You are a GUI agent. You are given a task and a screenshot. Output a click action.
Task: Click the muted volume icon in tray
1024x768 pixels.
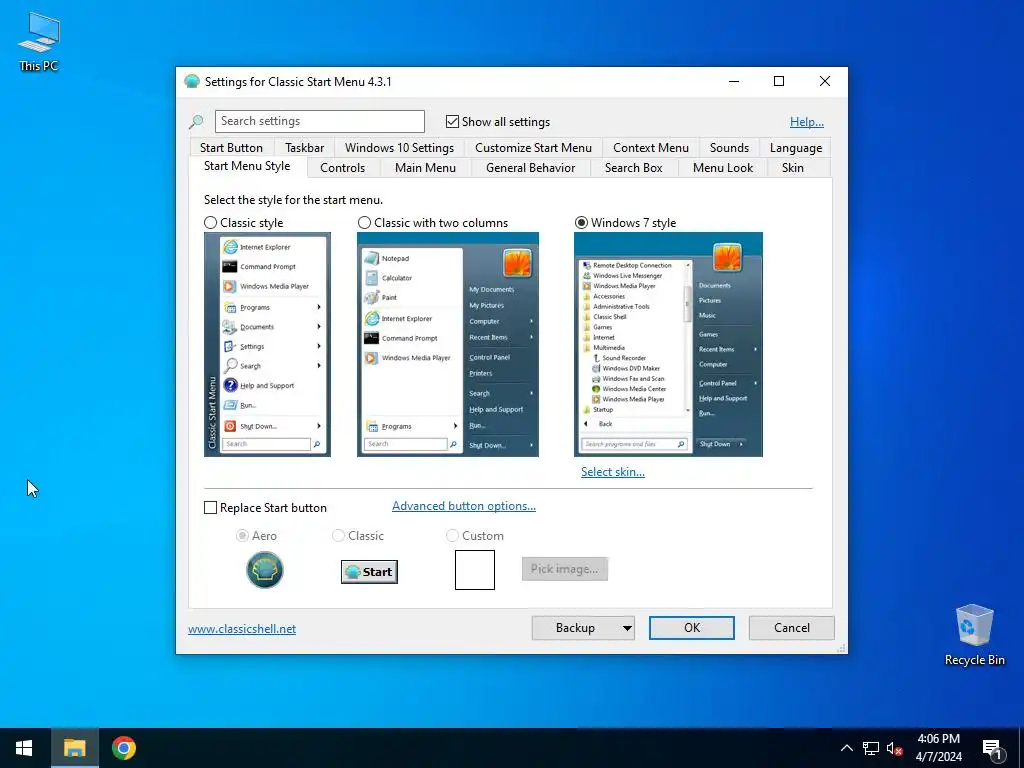click(894, 748)
